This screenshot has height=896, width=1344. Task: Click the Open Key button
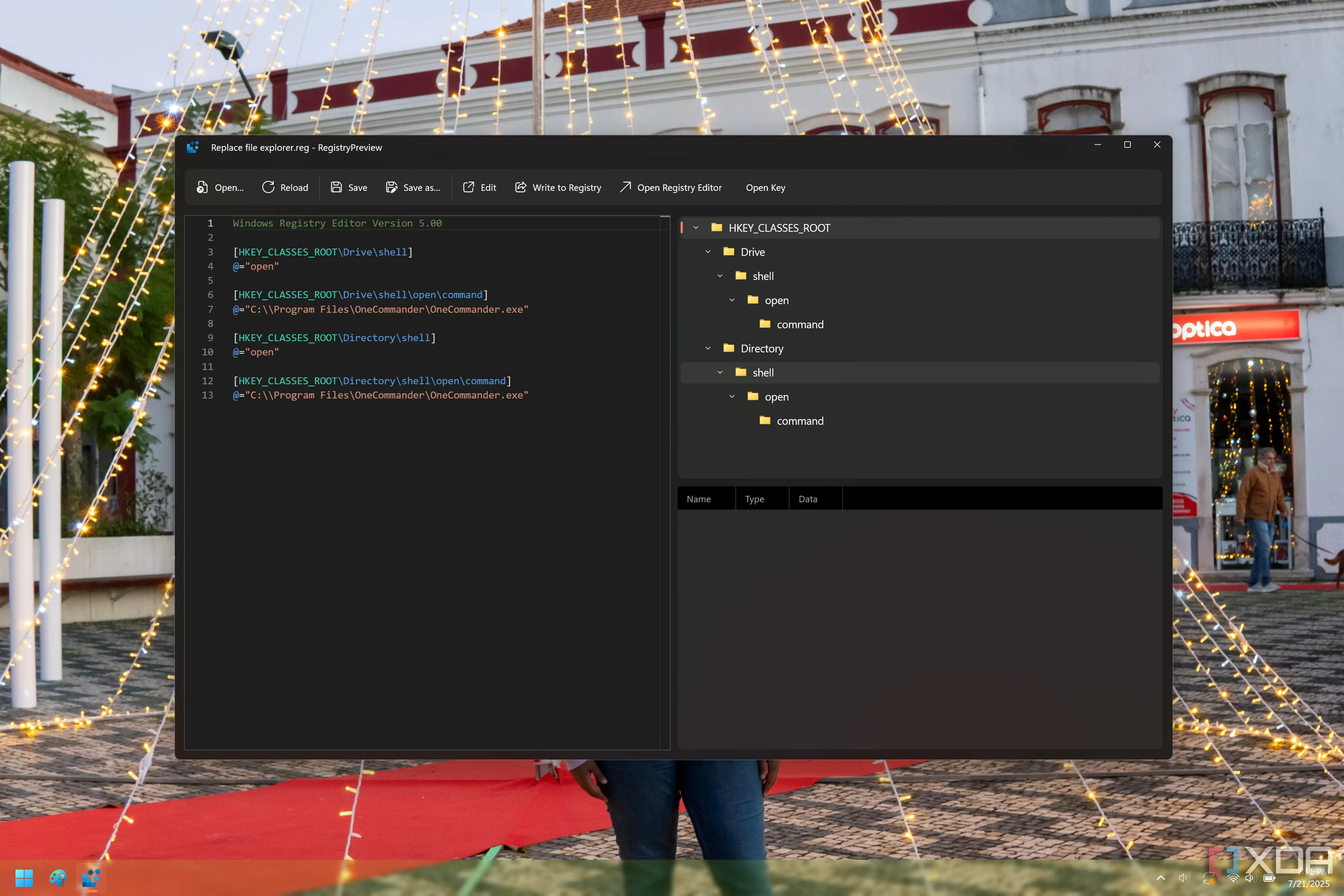click(x=765, y=187)
